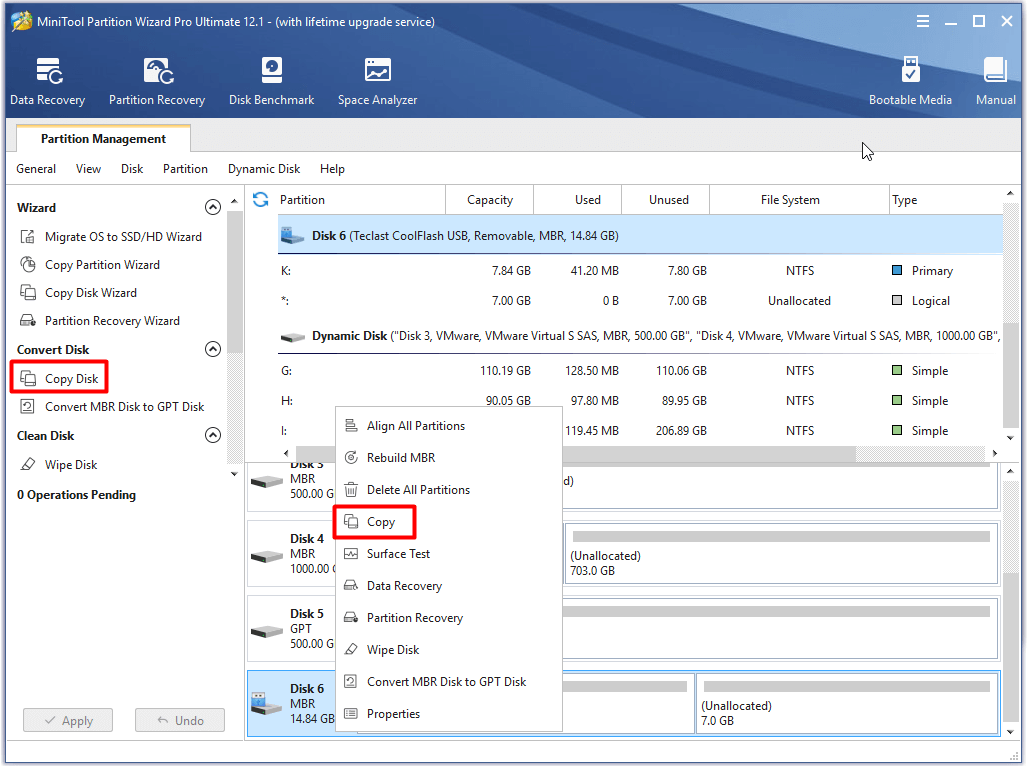Screen dimensions: 1027x766
Task: Select the Partition Management tab
Action: 103,139
